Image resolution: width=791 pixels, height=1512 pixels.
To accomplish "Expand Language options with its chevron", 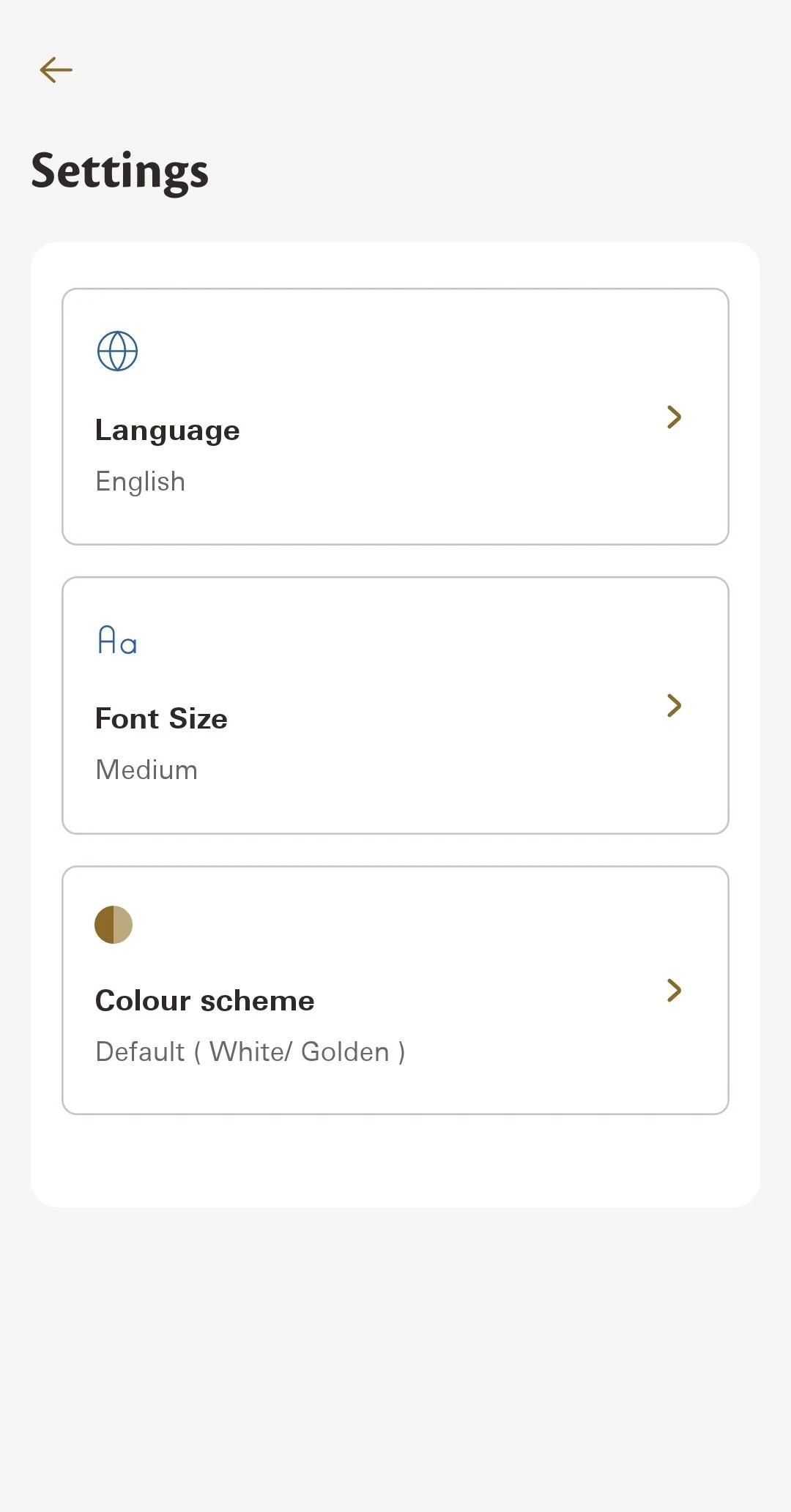I will 674,417.
